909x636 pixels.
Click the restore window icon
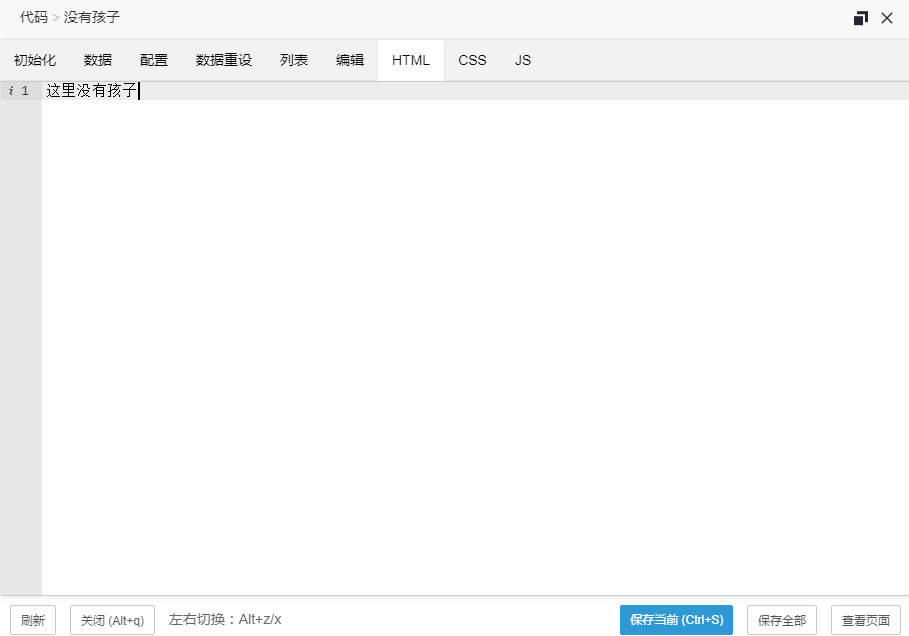tap(861, 18)
